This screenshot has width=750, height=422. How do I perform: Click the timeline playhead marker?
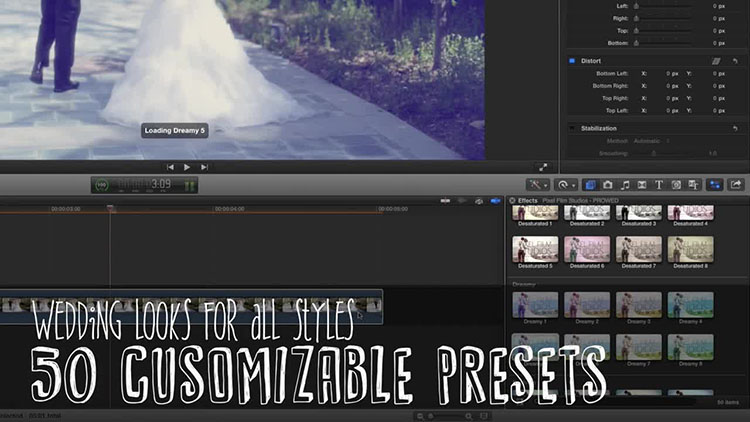point(110,209)
